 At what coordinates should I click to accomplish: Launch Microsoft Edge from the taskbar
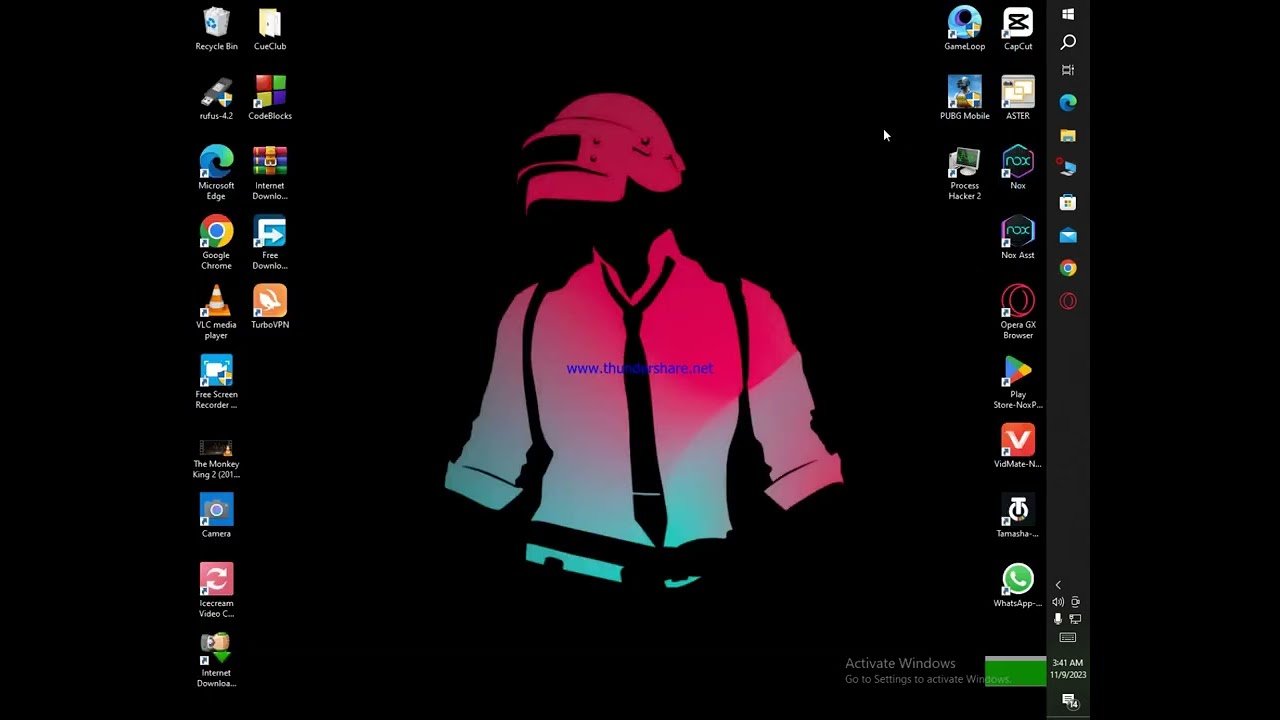pyautogui.click(x=1068, y=102)
